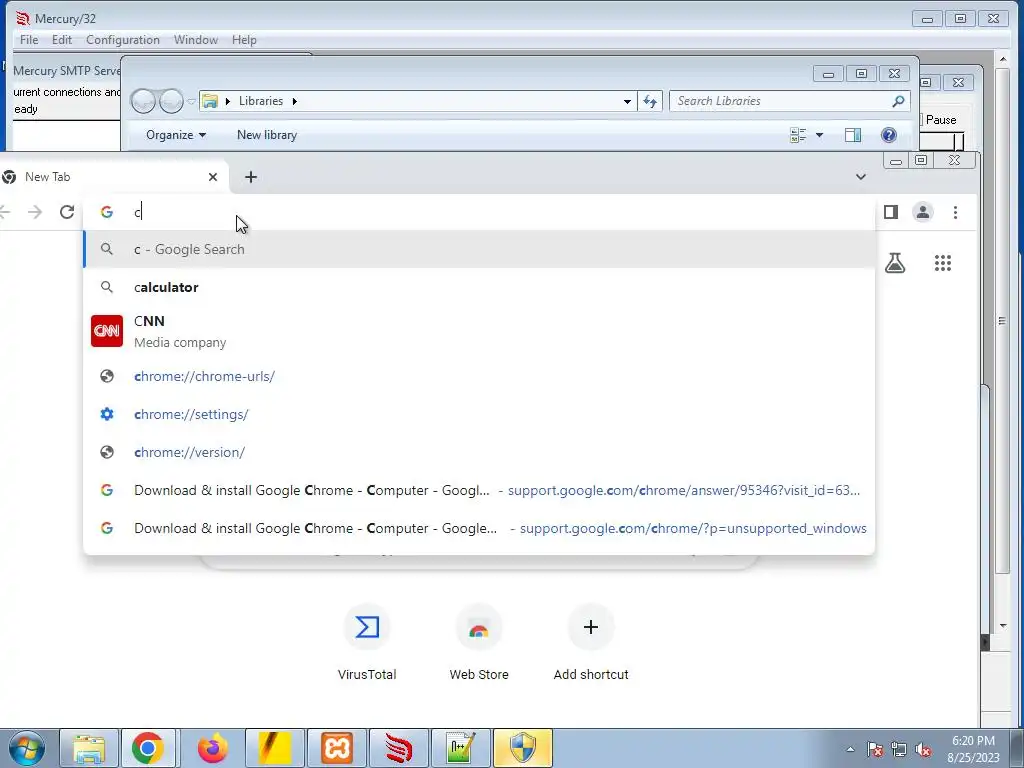Image resolution: width=1024 pixels, height=768 pixels.
Task: Click the Libraries breadcrumb
Action: 261,101
